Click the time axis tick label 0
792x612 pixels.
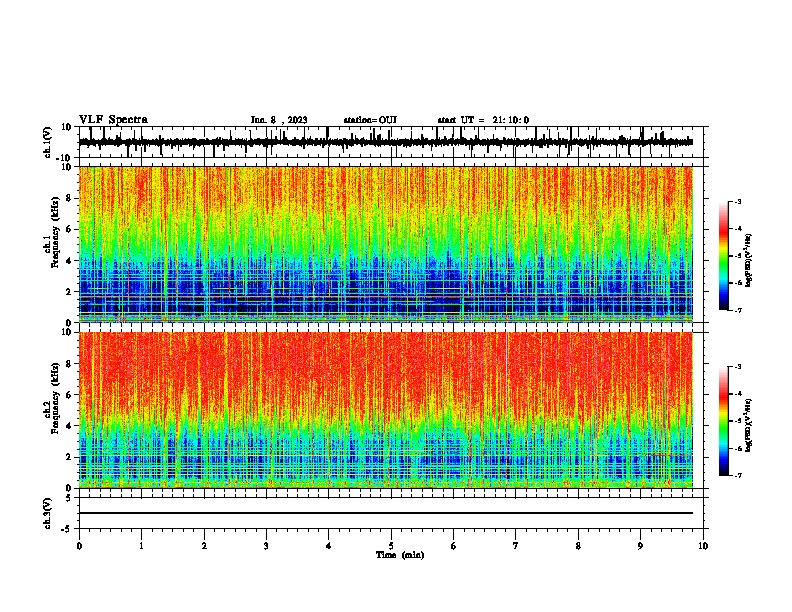79,546
